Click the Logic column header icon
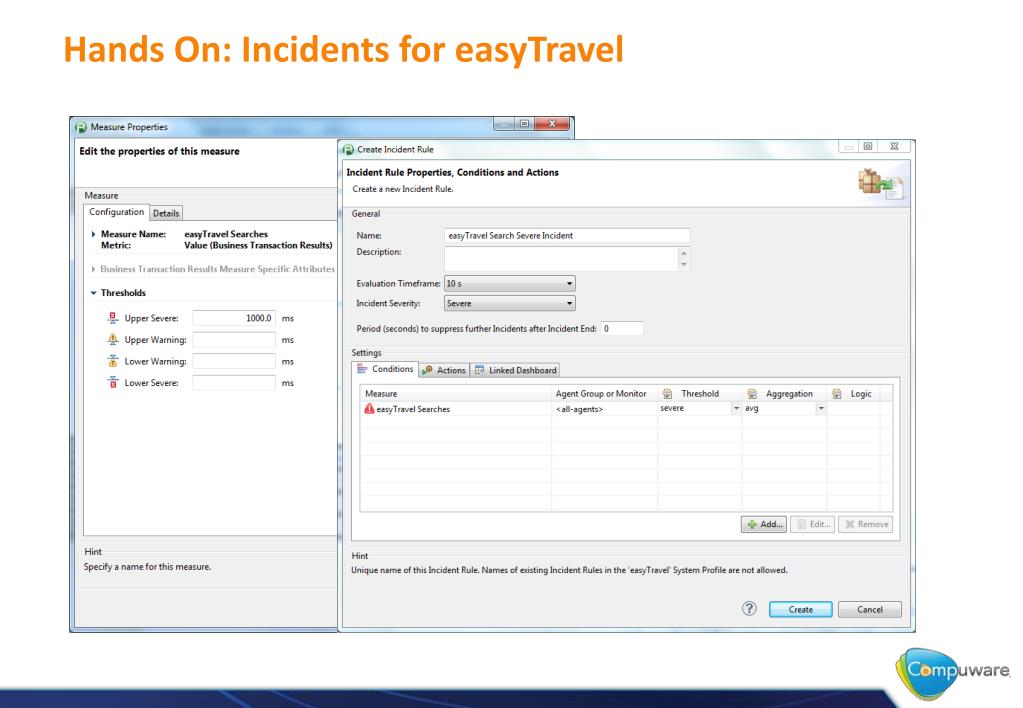This screenshot has width=1023, height=708. [837, 393]
